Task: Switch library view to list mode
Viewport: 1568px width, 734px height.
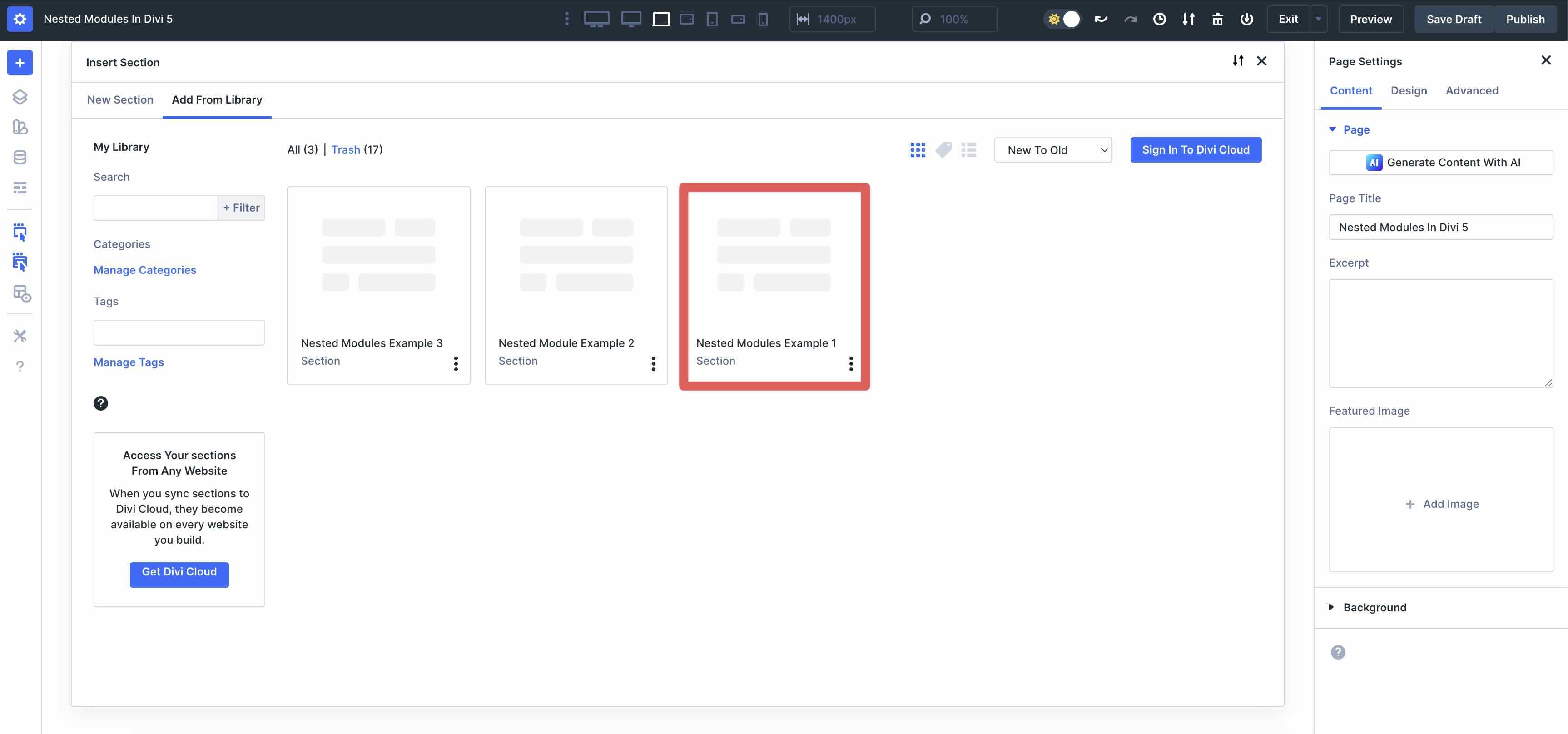Action: coord(969,150)
